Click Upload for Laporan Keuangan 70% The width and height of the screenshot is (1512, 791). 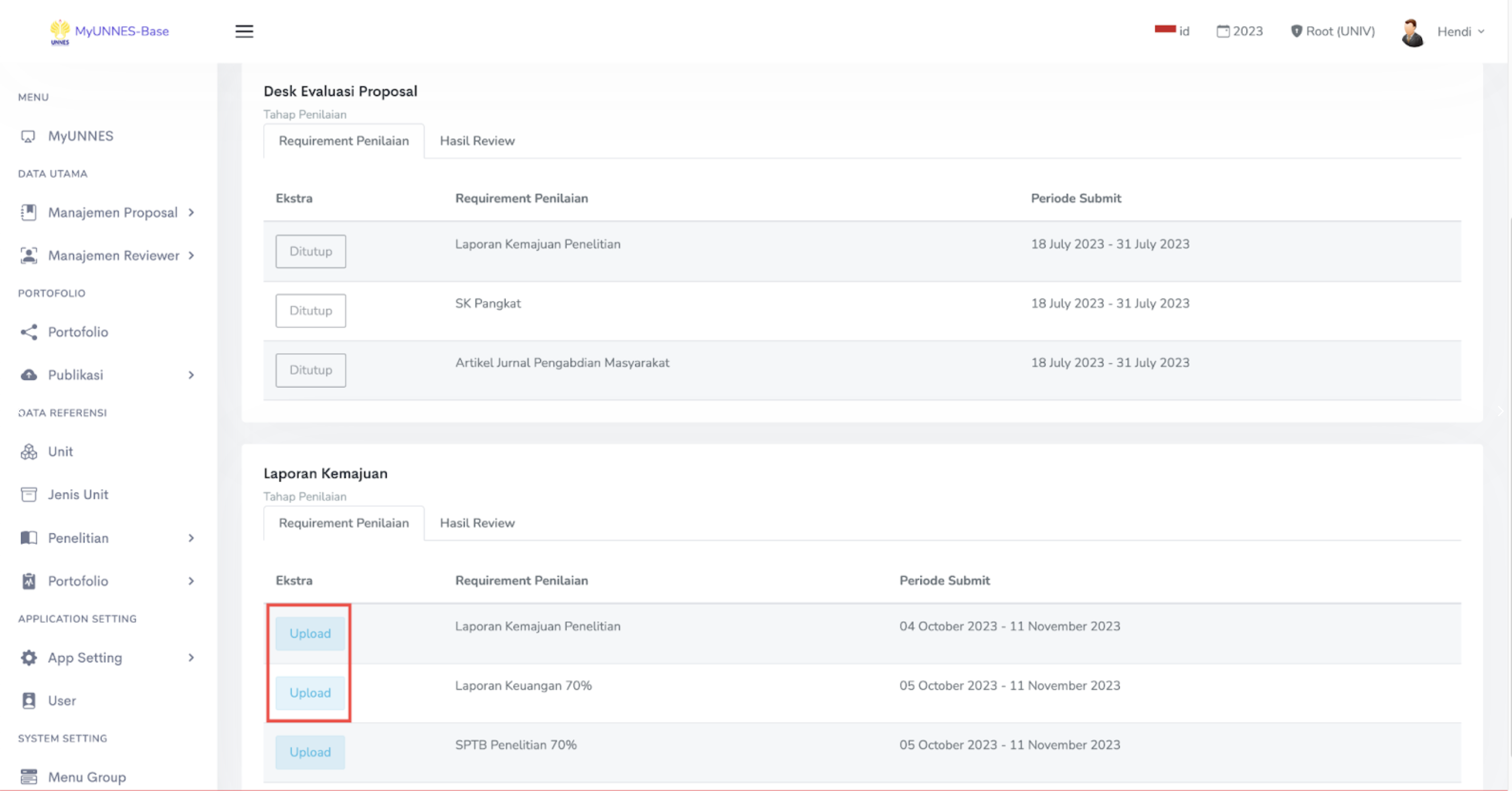pos(310,693)
